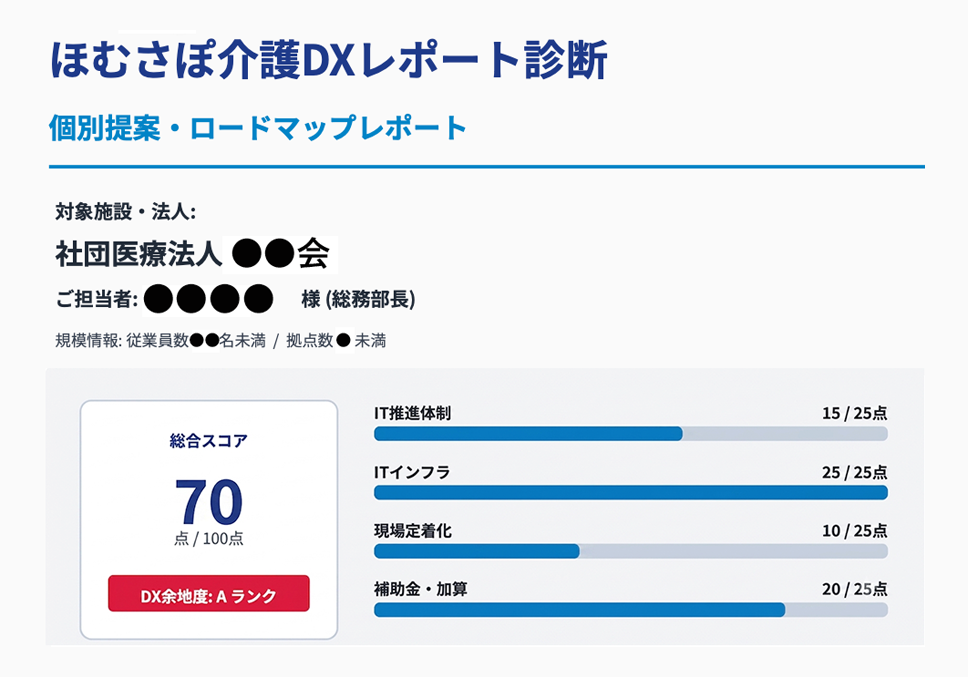This screenshot has width=968, height=677.
Task: Select the 個別提案・ロードマップレポート subtitle
Action: (258, 128)
